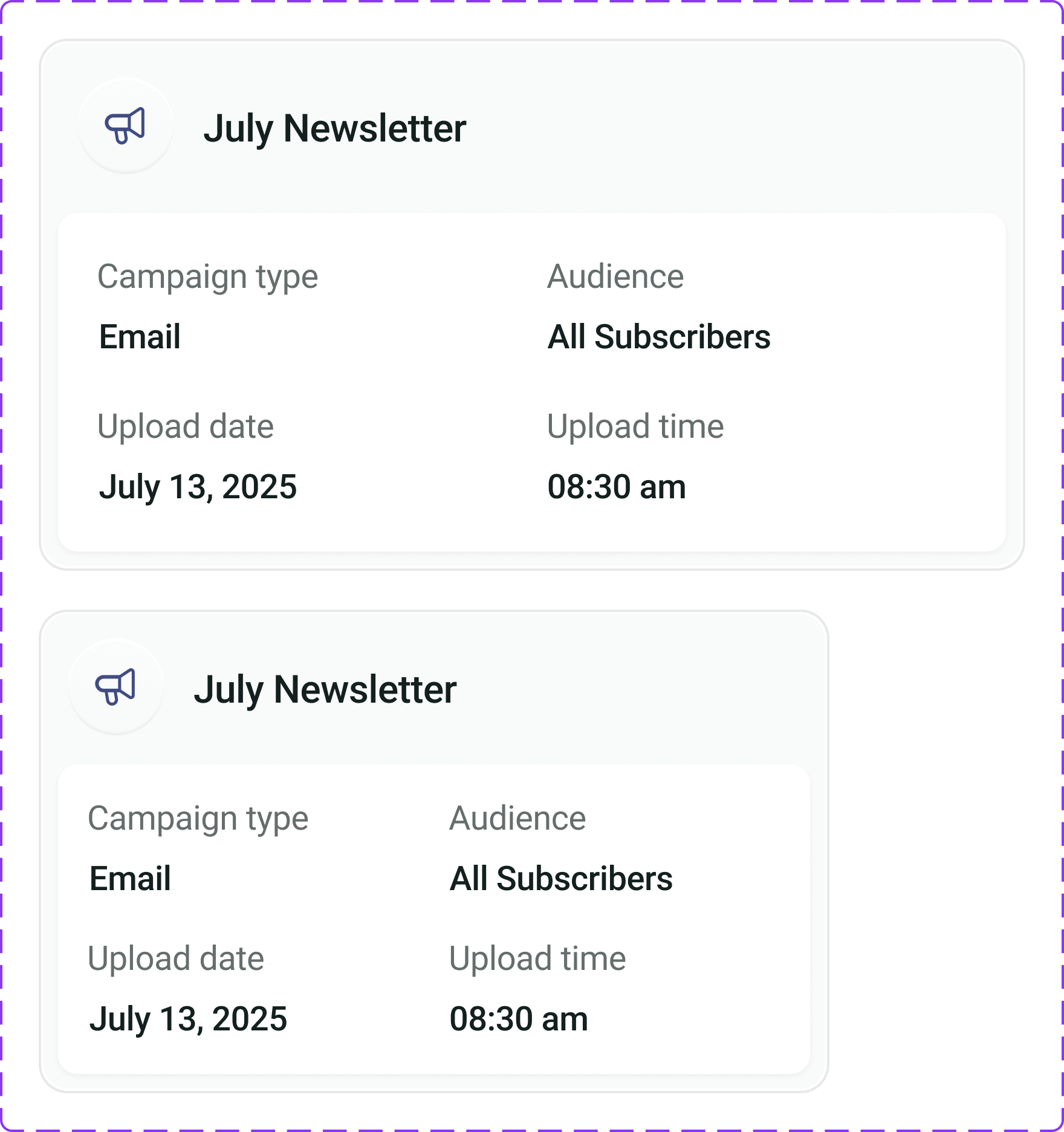1064x1132 pixels.
Task: Click the 08:30 am time in the bottom card
Action: [519, 1019]
